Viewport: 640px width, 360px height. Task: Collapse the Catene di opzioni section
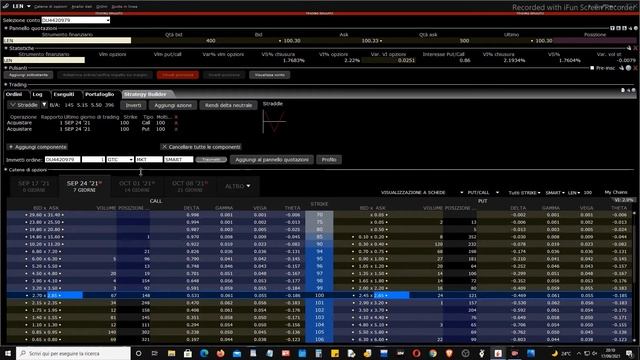click(6, 169)
